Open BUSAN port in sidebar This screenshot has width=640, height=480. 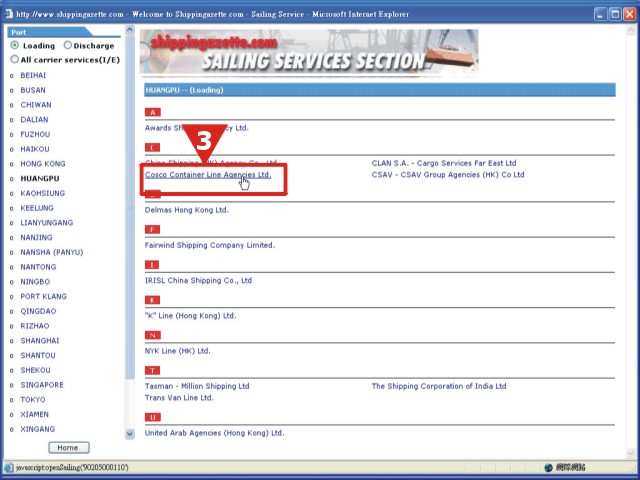coord(33,90)
